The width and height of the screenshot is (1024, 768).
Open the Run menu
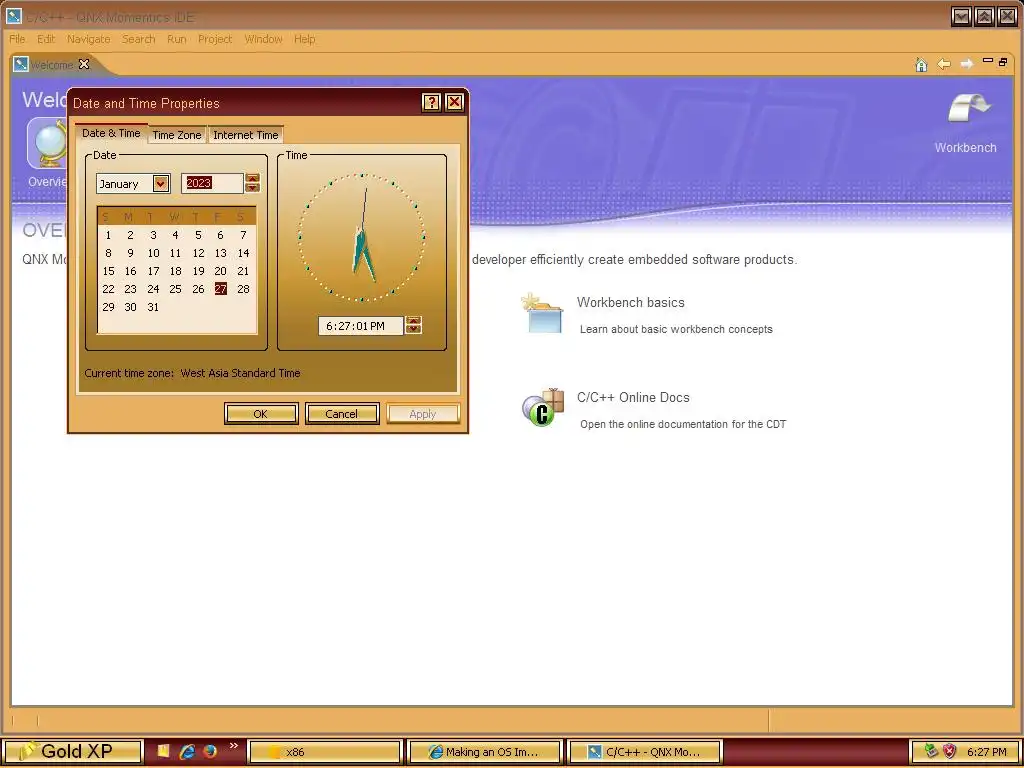click(176, 39)
